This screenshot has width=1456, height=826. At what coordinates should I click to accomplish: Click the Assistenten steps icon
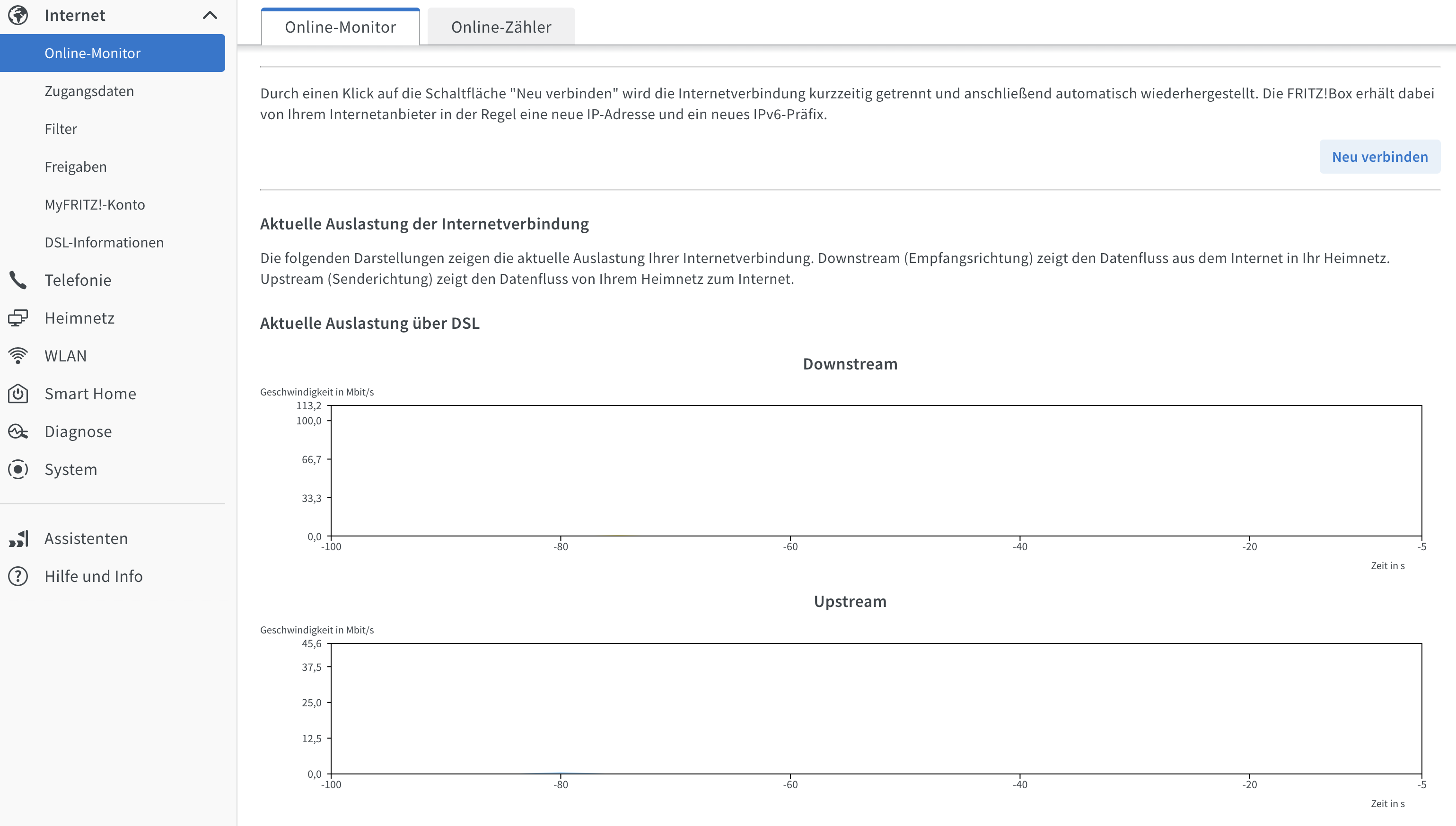(18, 538)
